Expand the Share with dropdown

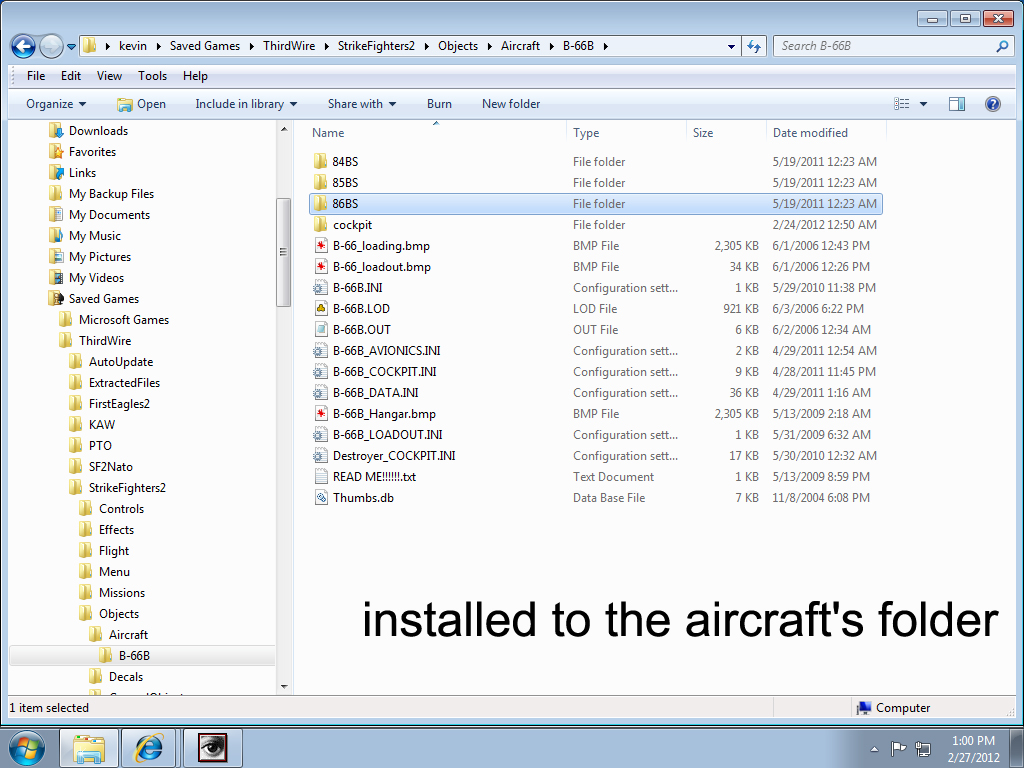[x=362, y=104]
